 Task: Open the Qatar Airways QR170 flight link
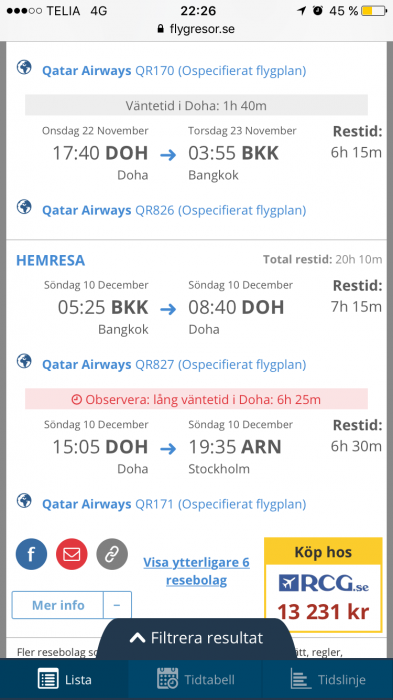pos(174,71)
